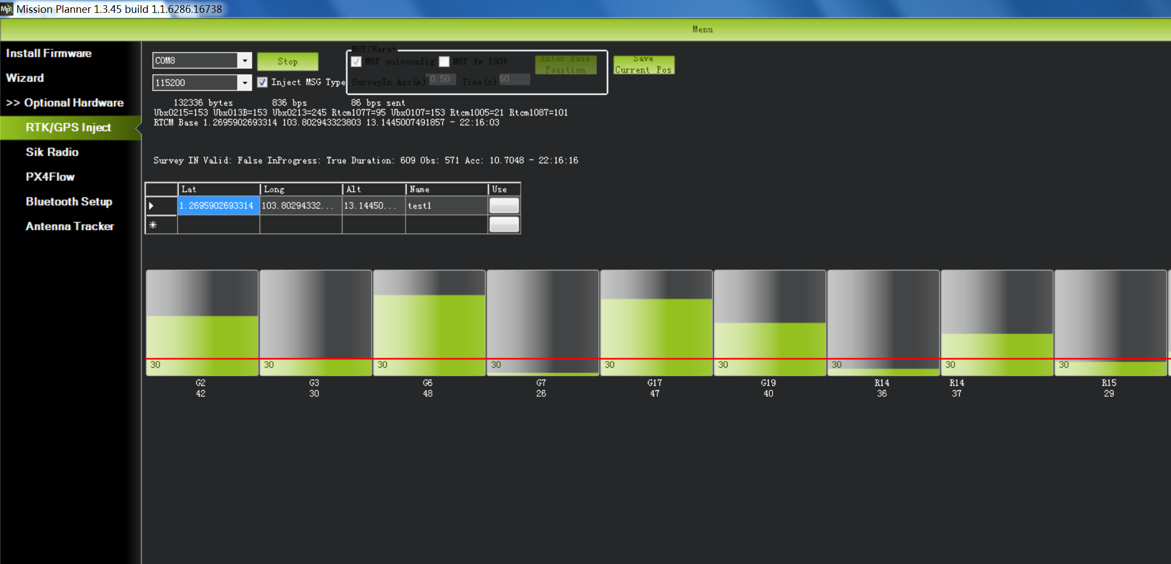Select the test1 row using its arrow marker
The image size is (1171, 564).
tap(152, 206)
